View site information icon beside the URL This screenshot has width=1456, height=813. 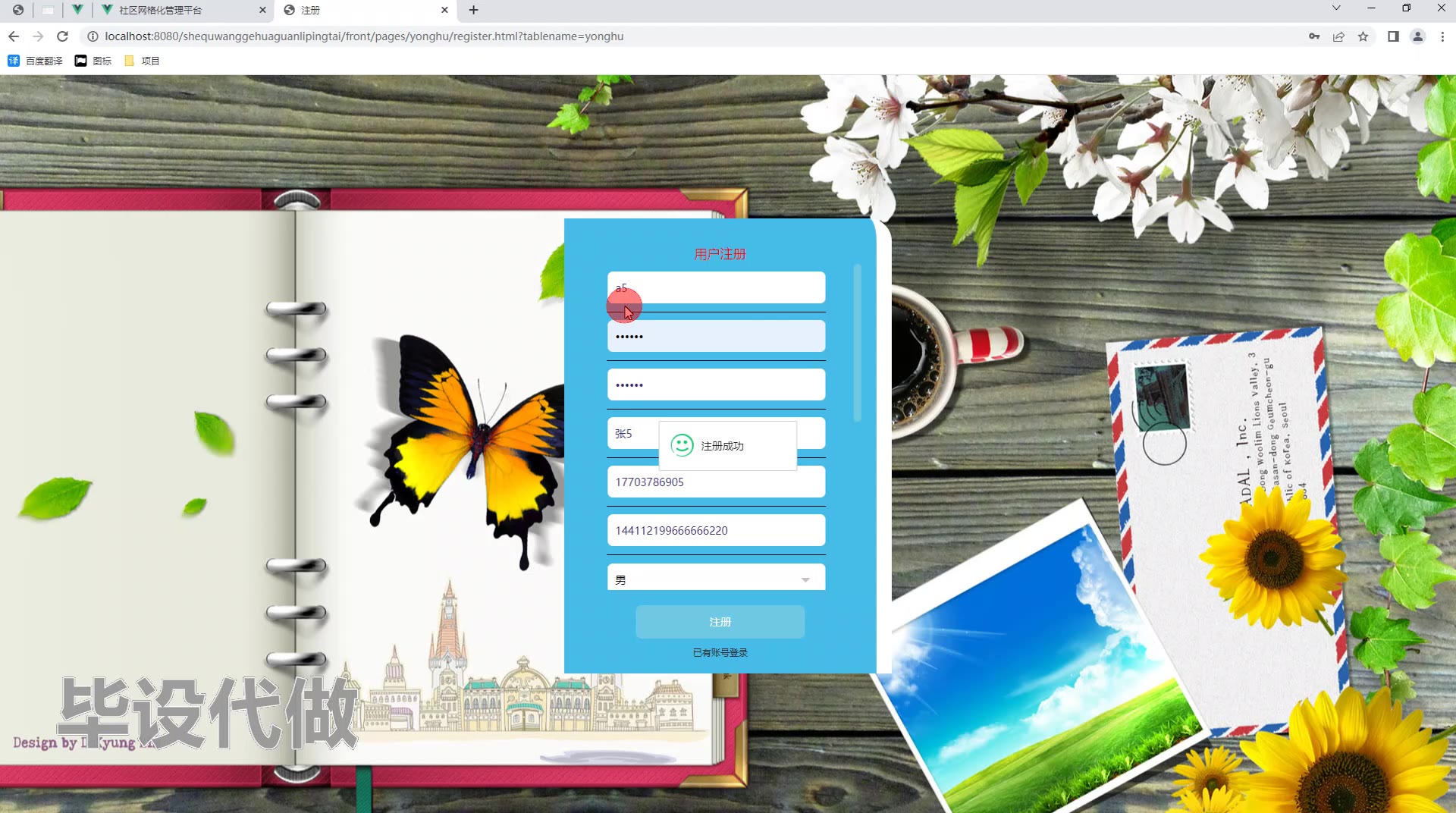[x=93, y=36]
